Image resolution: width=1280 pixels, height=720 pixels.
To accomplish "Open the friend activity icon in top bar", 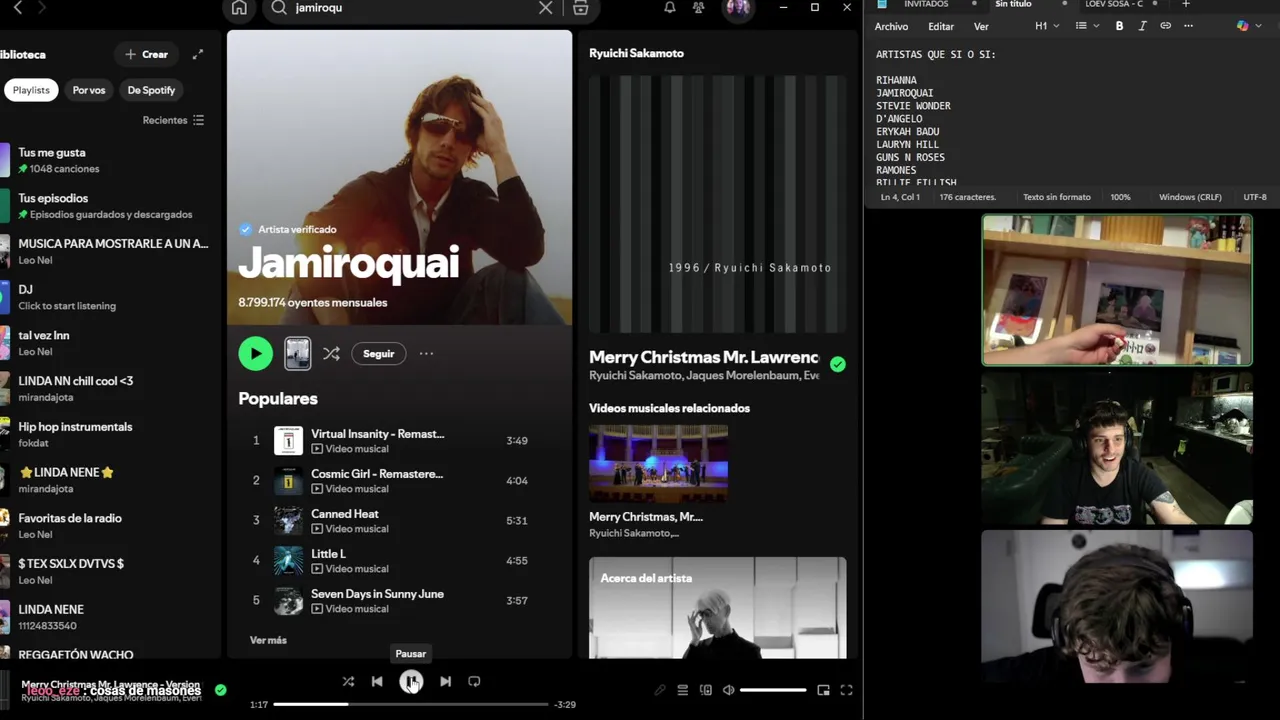I will [x=698, y=8].
